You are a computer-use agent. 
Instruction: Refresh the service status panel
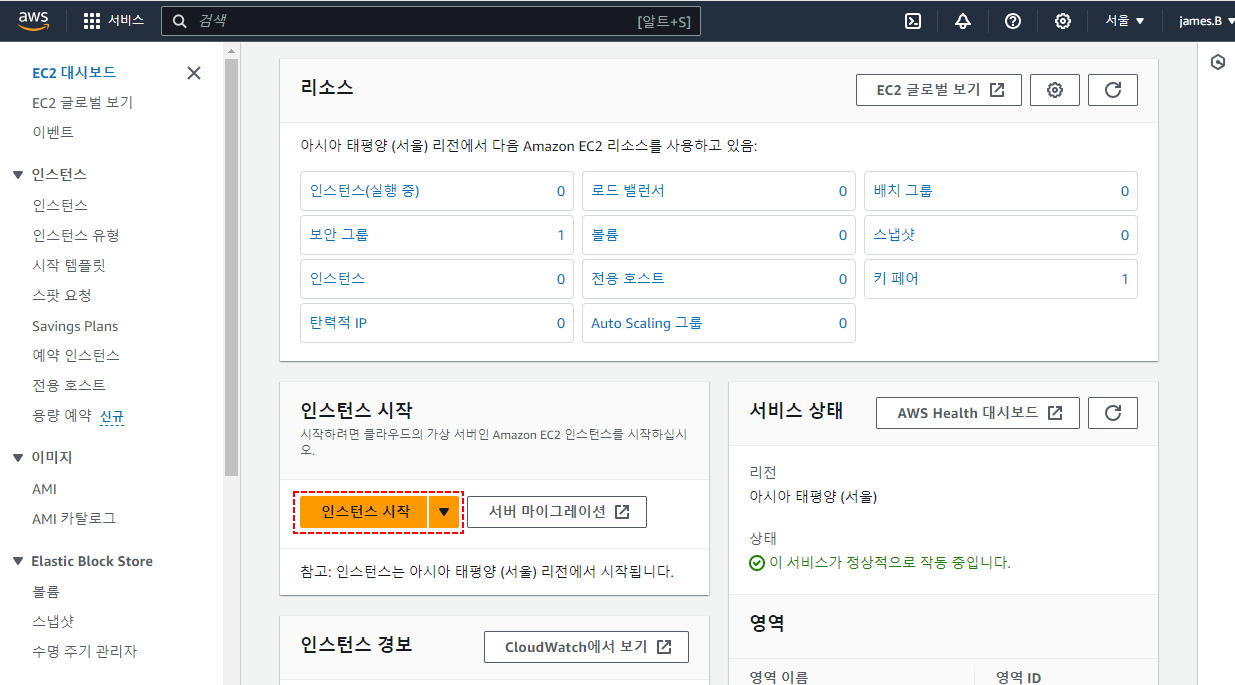coord(1113,413)
